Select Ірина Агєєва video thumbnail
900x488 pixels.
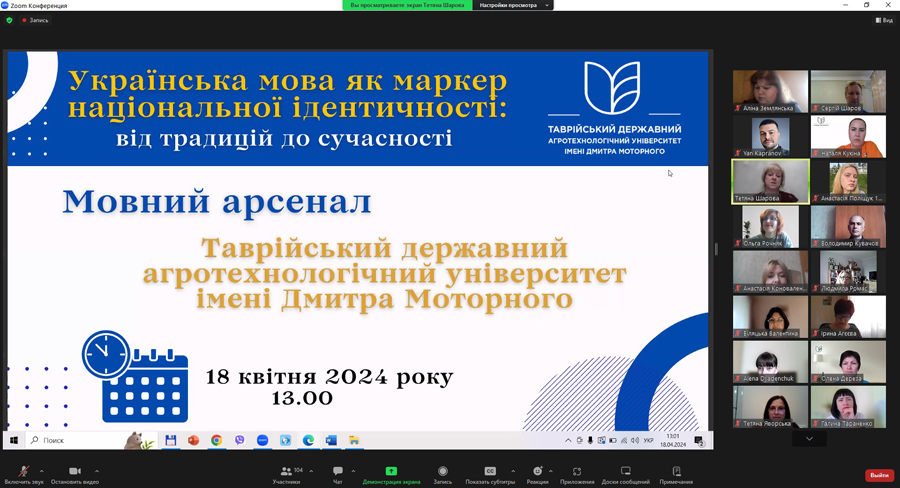848,317
